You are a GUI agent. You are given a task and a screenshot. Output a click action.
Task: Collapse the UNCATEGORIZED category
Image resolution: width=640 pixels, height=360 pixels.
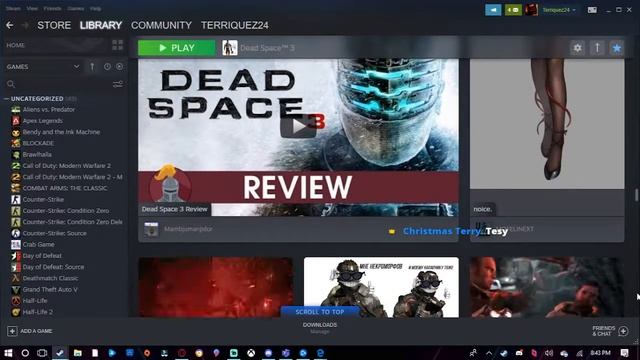(x=7, y=99)
